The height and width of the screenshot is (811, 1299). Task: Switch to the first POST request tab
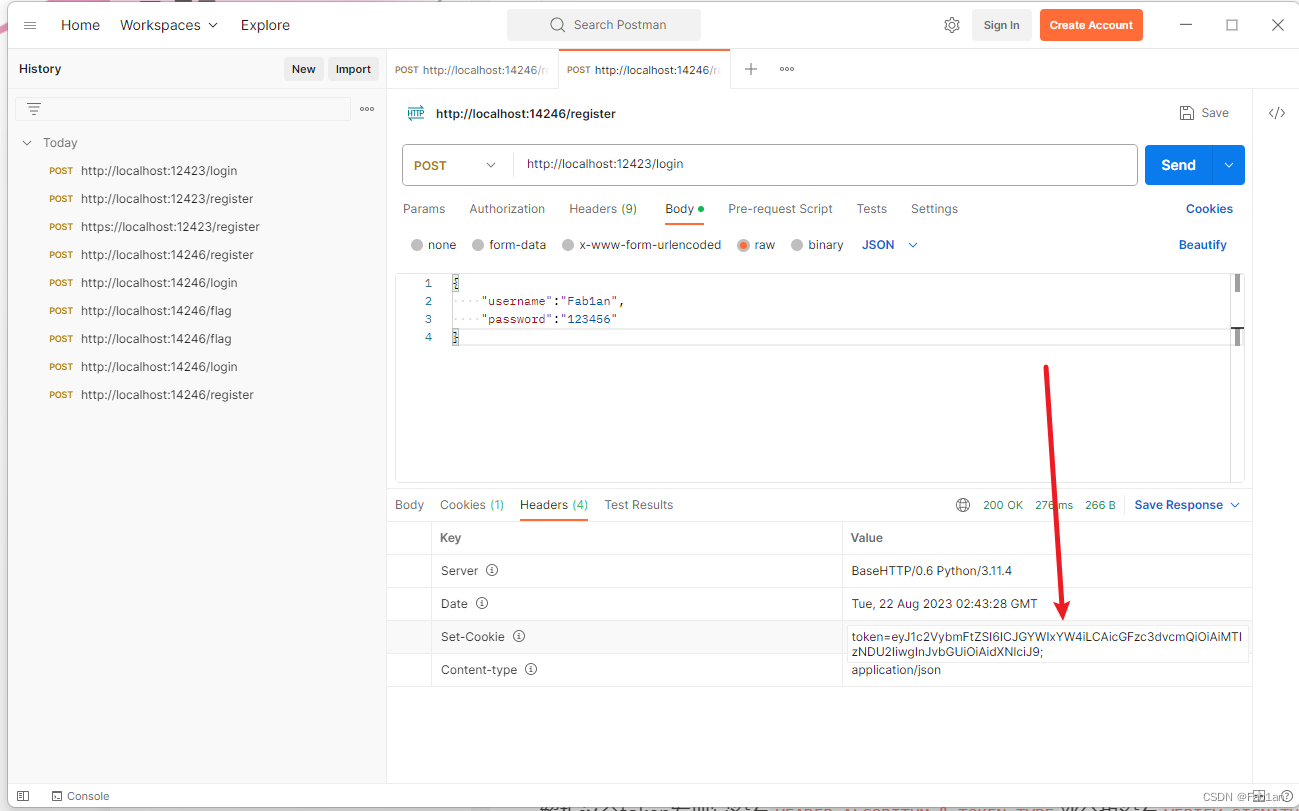pos(472,70)
